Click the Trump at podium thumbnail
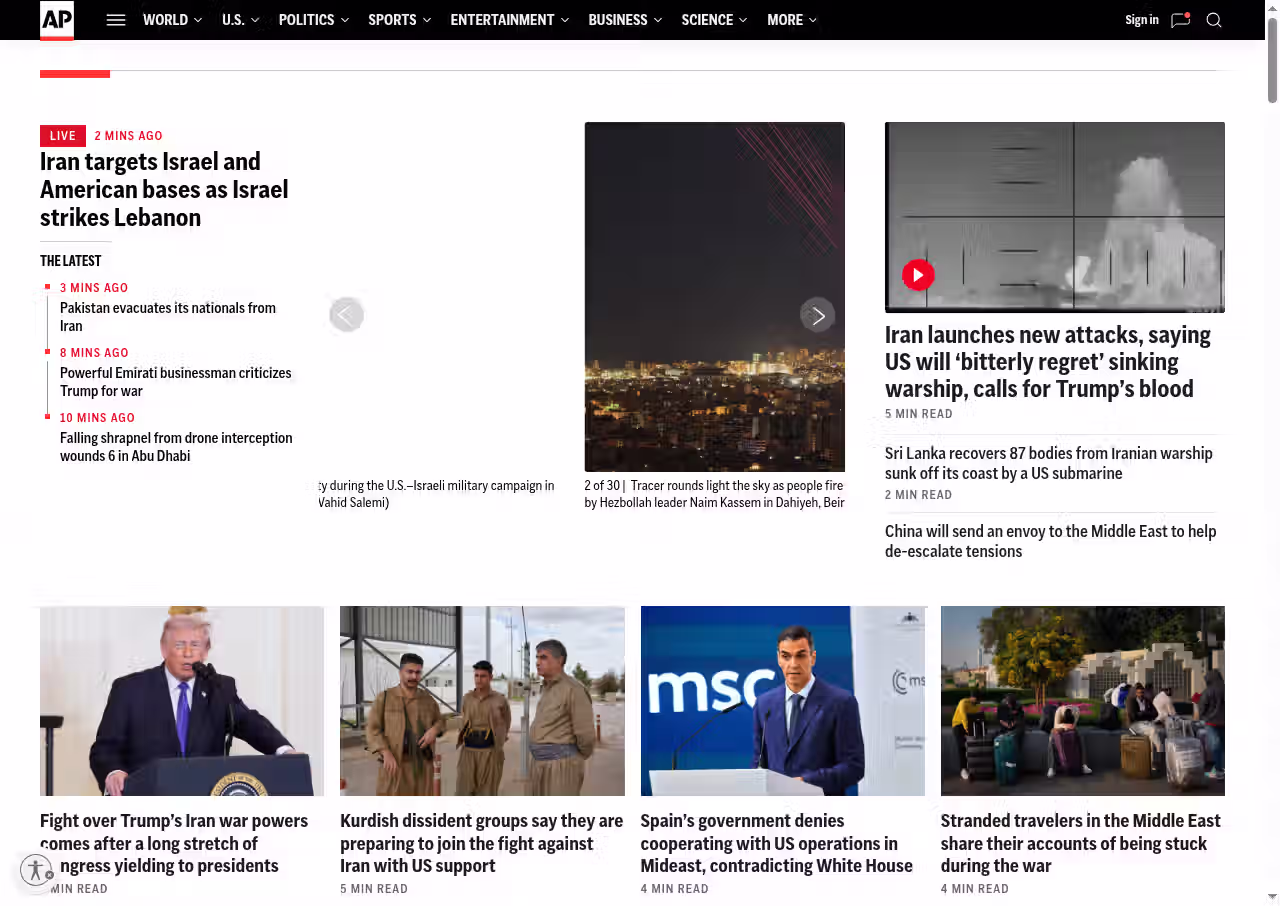 (x=182, y=700)
